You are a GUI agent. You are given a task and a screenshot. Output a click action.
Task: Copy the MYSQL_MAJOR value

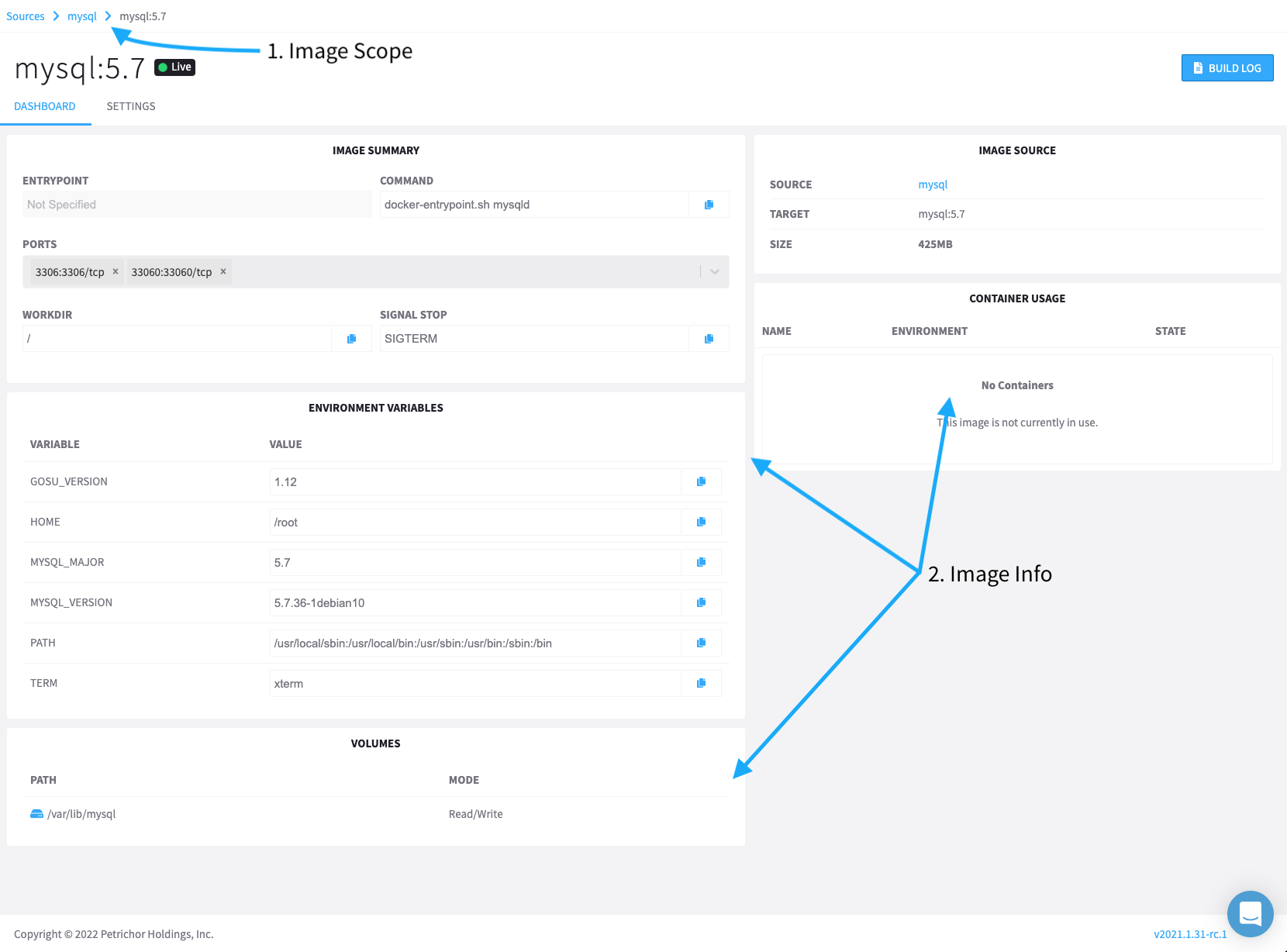tap(701, 562)
